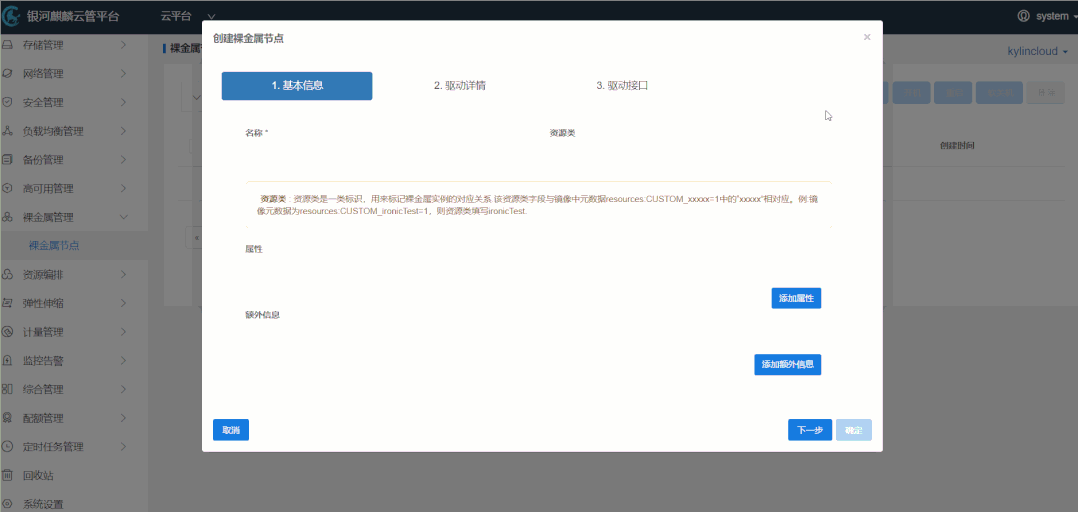
Task: Open the kylincloud project dropdown
Action: click(1037, 52)
